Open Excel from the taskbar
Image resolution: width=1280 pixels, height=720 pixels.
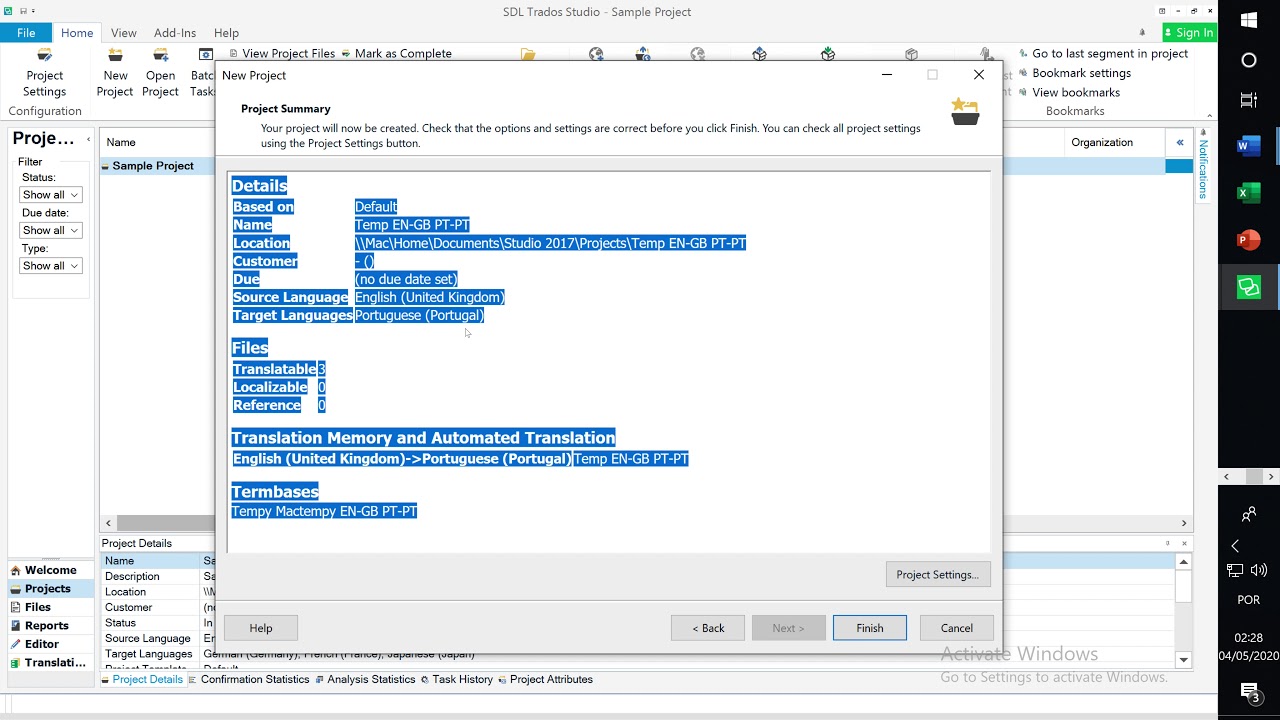click(x=1249, y=193)
